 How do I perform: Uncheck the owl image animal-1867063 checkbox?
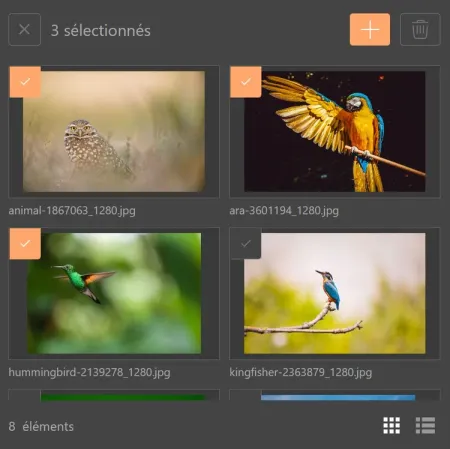[25, 82]
